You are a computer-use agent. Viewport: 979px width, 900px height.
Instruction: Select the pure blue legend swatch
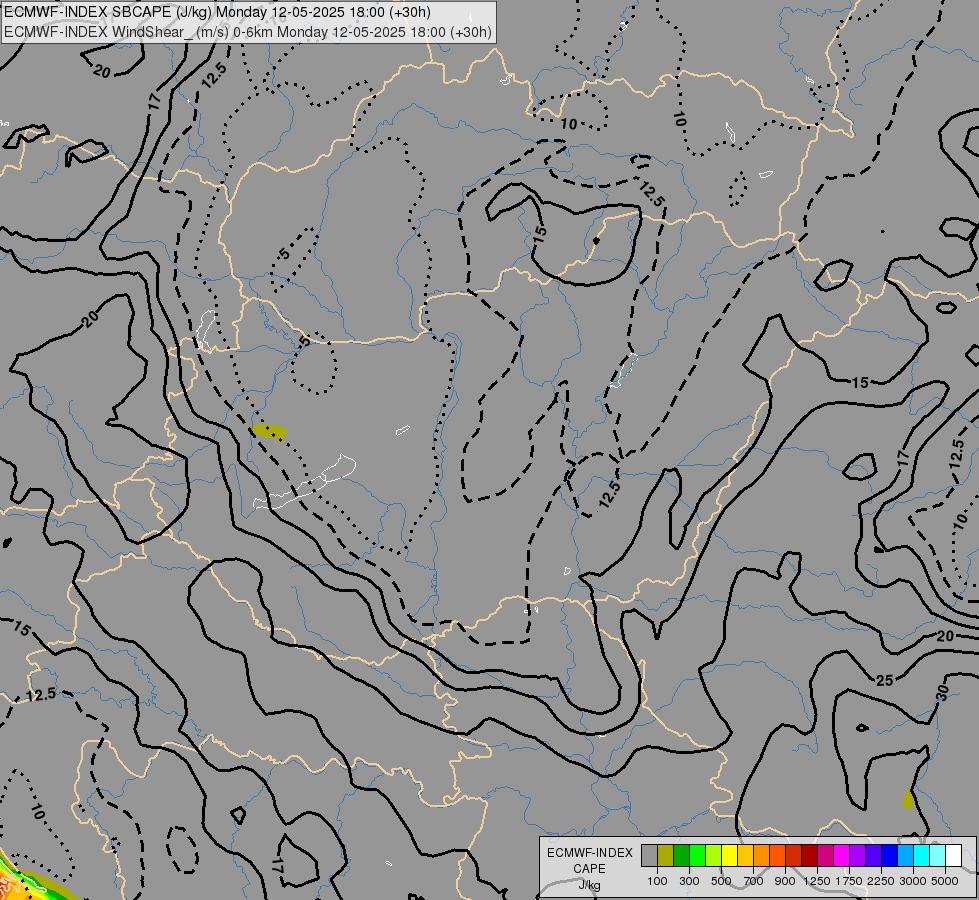[x=889, y=856]
